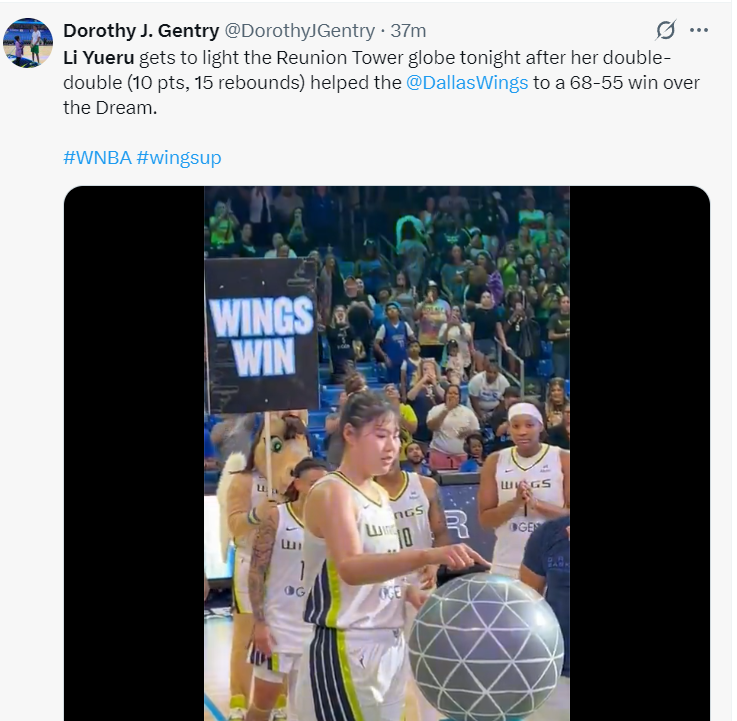Click the "the Dream." line of text

[x=110, y=108]
